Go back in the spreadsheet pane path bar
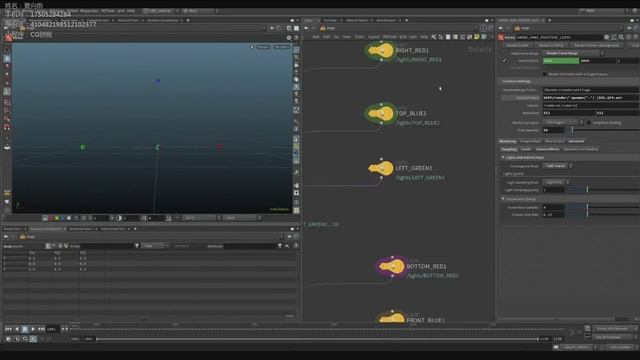 pyautogui.click(x=6, y=236)
